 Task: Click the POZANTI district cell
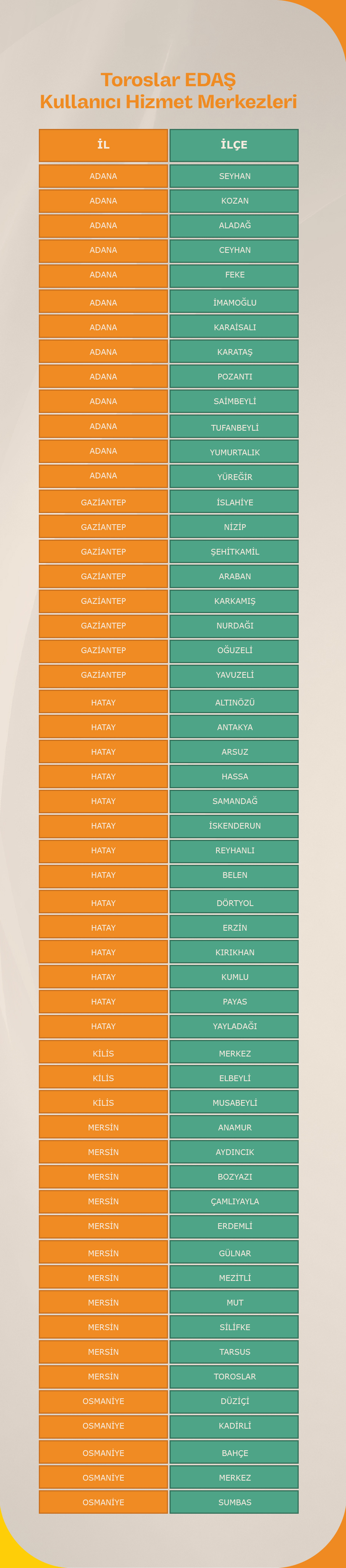tap(234, 376)
